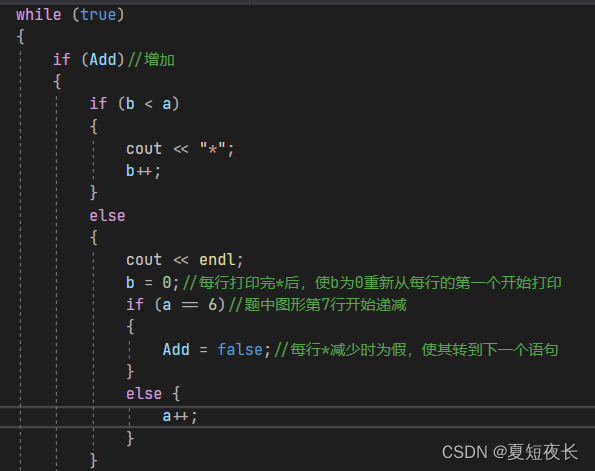Screen dimensions: 595x471
Task: Click the 'Add = false;' assignment
Action: coord(217,349)
